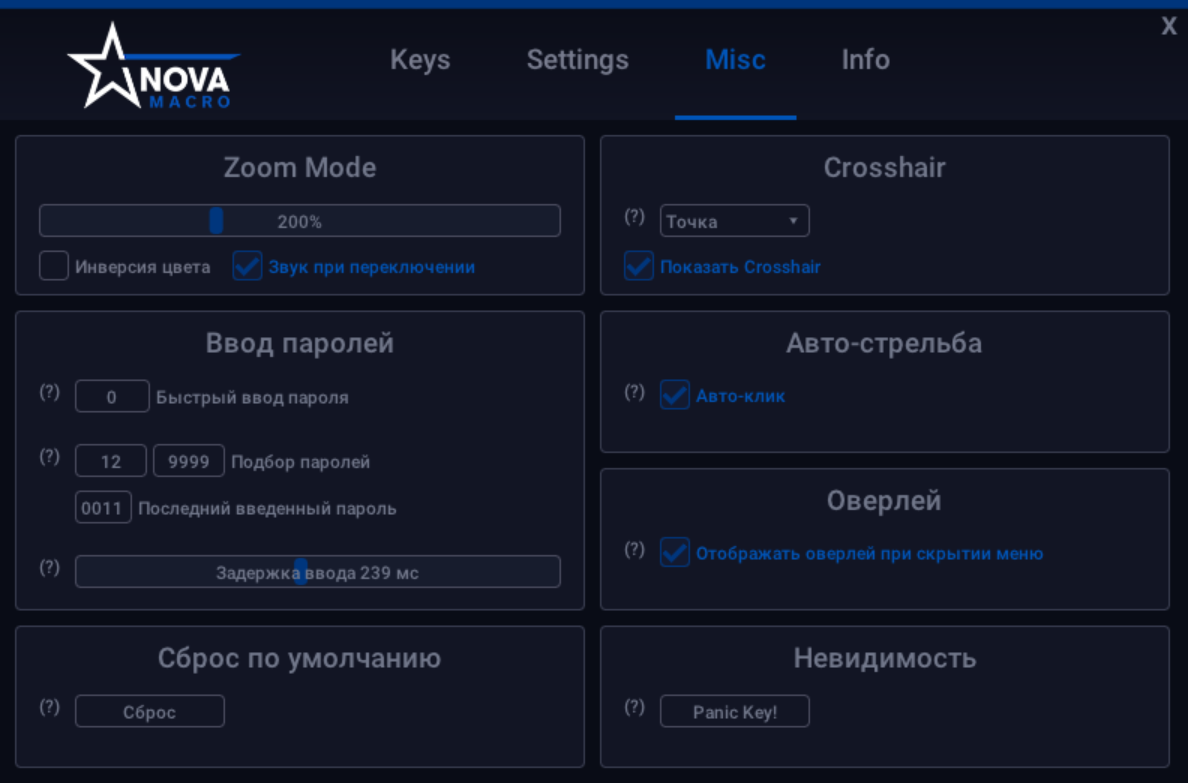Click the Nova Macro star logo
The height and width of the screenshot is (783, 1188).
tap(154, 66)
